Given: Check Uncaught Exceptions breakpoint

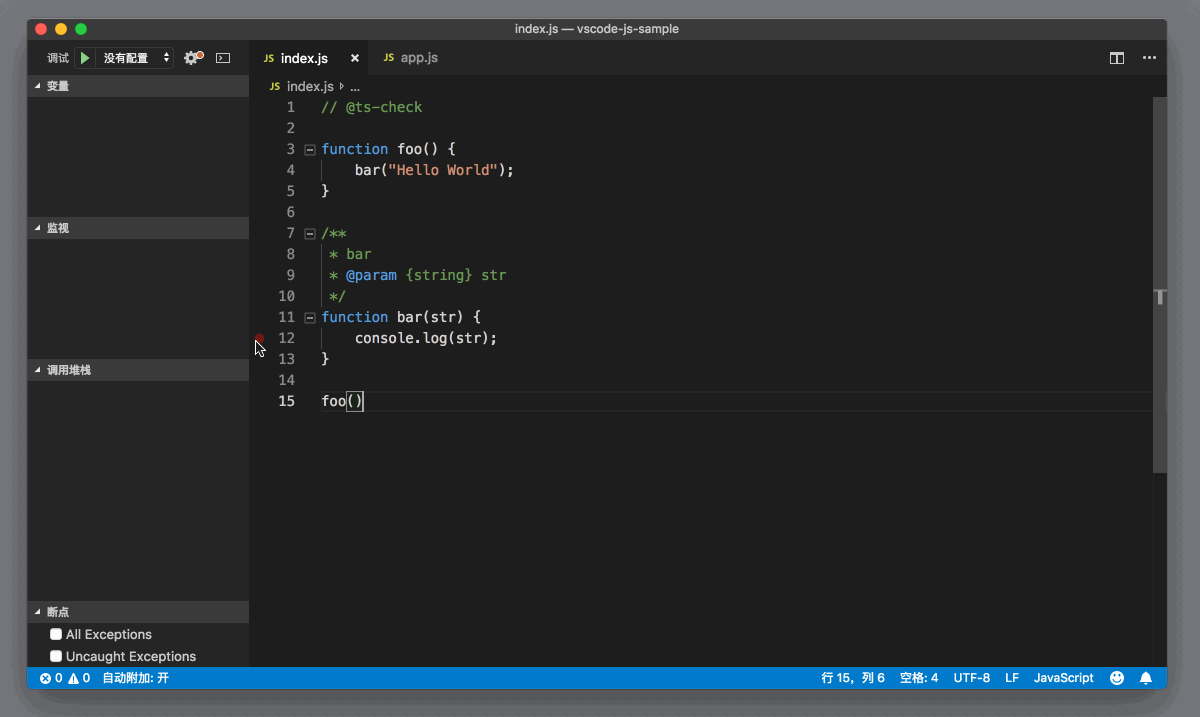Looking at the screenshot, I should point(56,656).
